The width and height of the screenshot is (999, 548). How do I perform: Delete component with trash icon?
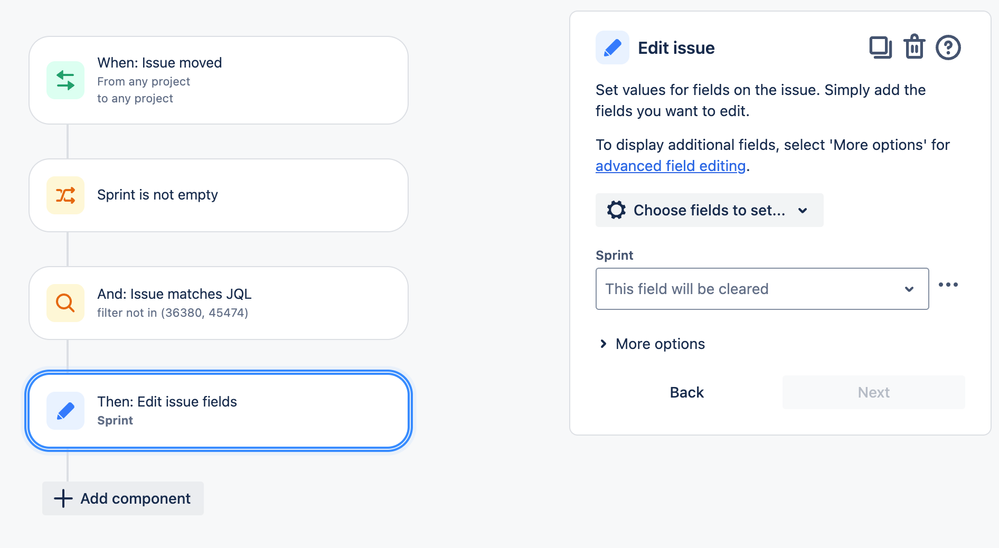pyautogui.click(x=914, y=47)
